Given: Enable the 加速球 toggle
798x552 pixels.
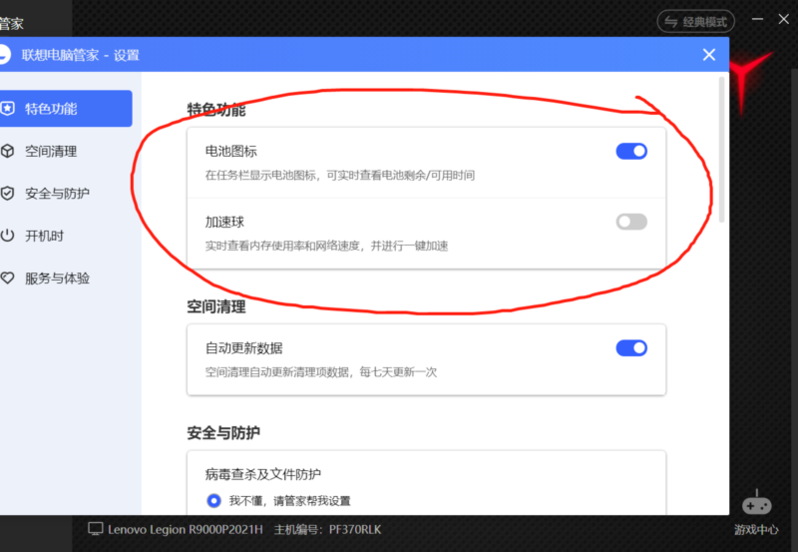Looking at the screenshot, I should [631, 222].
